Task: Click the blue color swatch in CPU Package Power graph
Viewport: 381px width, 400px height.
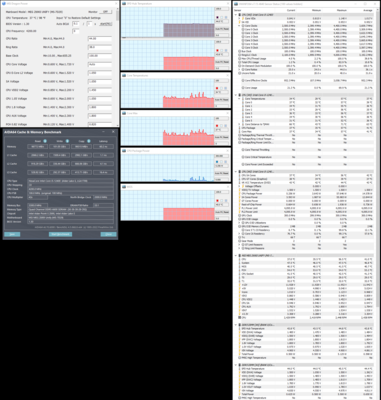Action: click(x=217, y=162)
